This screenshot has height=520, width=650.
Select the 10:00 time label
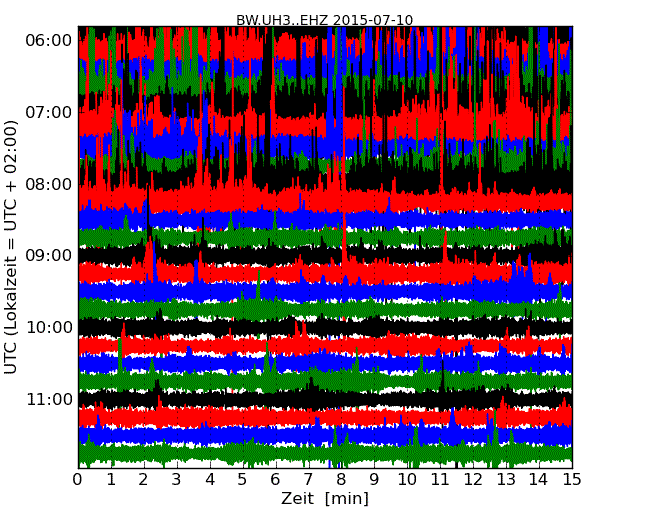[x=49, y=328]
